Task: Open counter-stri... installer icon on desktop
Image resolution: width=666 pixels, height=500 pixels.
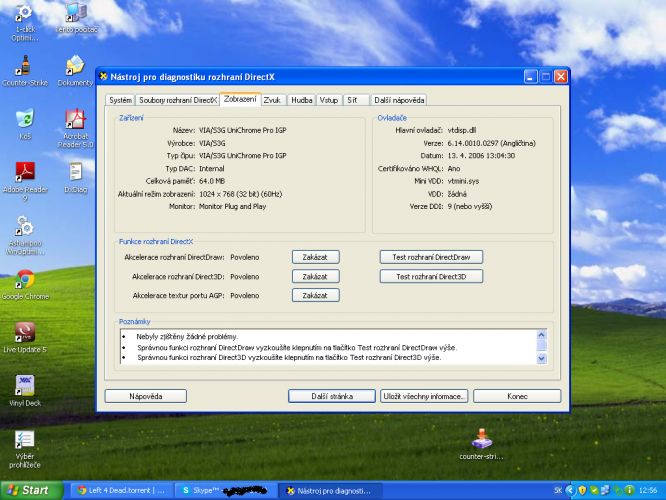Action: (x=481, y=444)
